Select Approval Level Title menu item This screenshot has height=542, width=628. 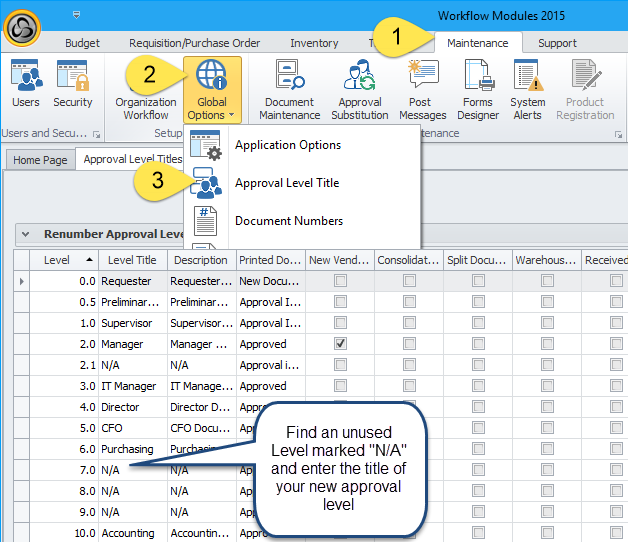(287, 183)
